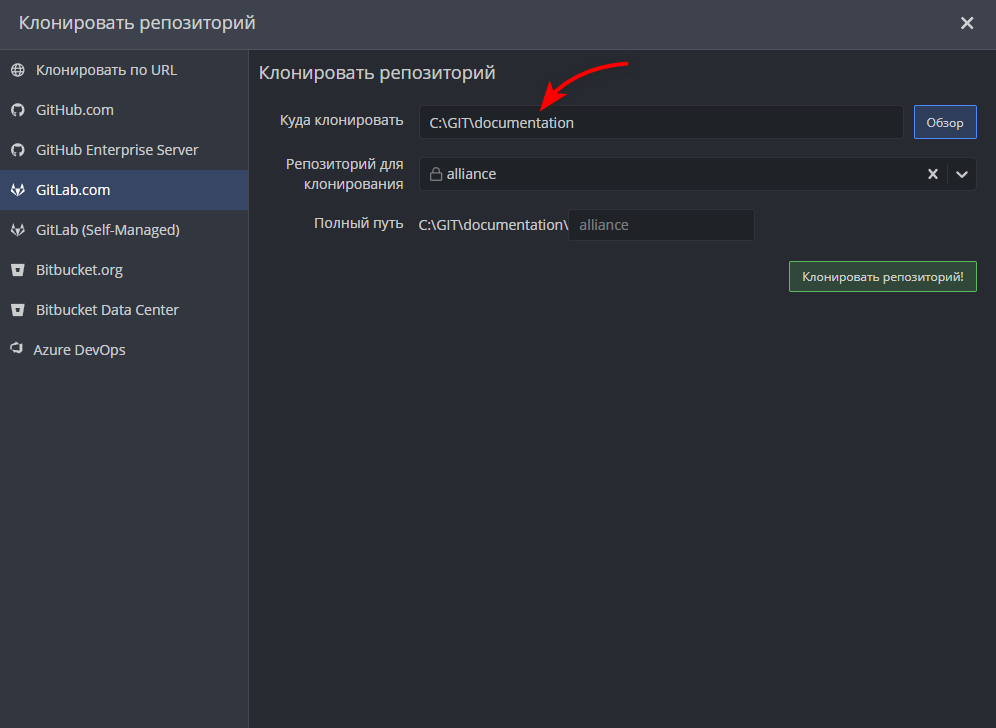Open the repository selection dropdown chevron
The image size is (996, 728).
point(961,173)
